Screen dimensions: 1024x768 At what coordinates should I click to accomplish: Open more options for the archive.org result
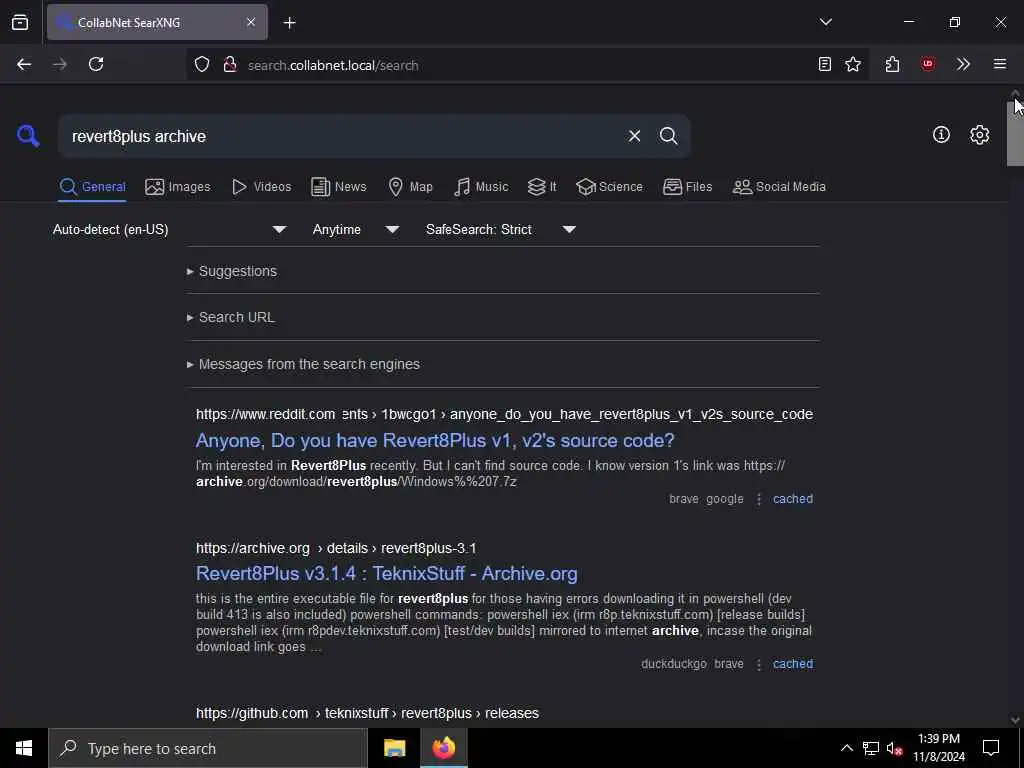(x=759, y=664)
